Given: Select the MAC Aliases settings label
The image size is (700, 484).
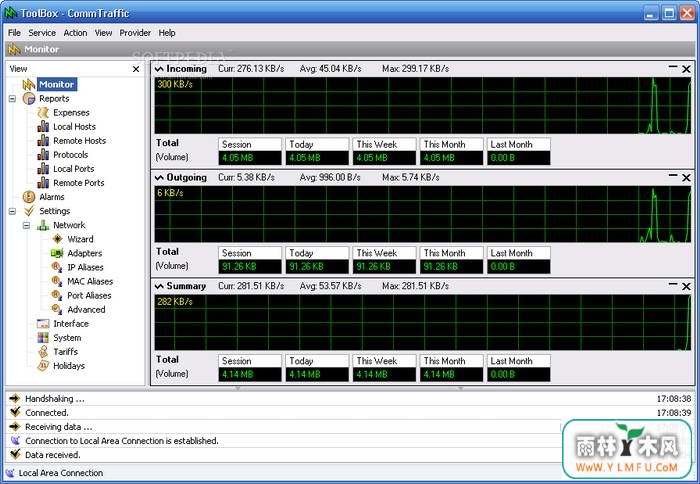Looking at the screenshot, I should [x=90, y=281].
